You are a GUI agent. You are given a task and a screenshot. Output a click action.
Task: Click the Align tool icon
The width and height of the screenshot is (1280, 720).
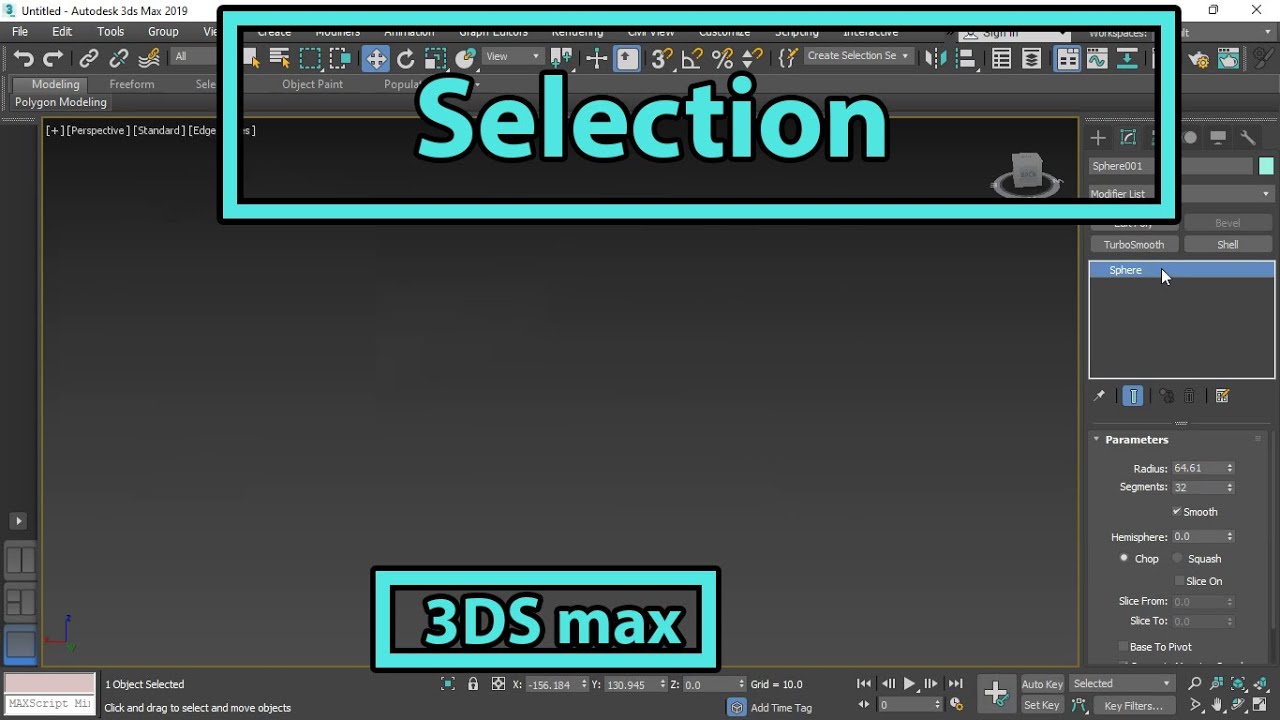[x=966, y=59]
